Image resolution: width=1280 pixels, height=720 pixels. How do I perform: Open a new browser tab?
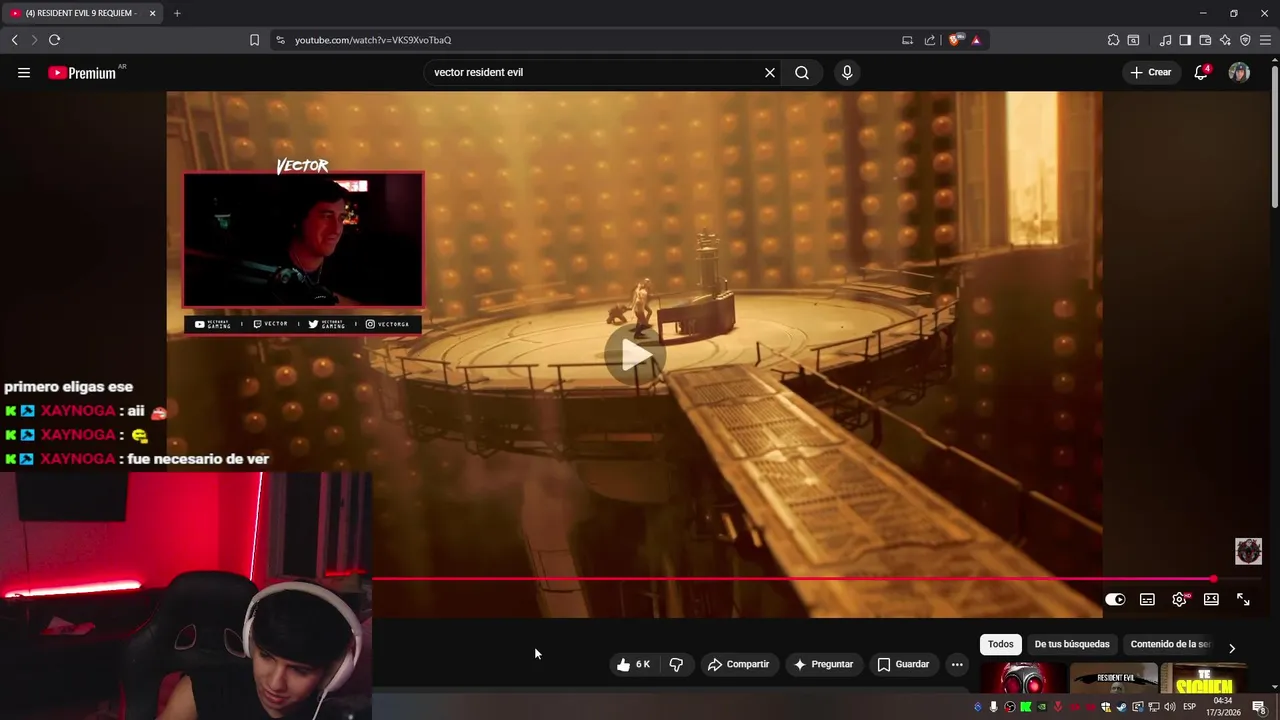point(177,13)
